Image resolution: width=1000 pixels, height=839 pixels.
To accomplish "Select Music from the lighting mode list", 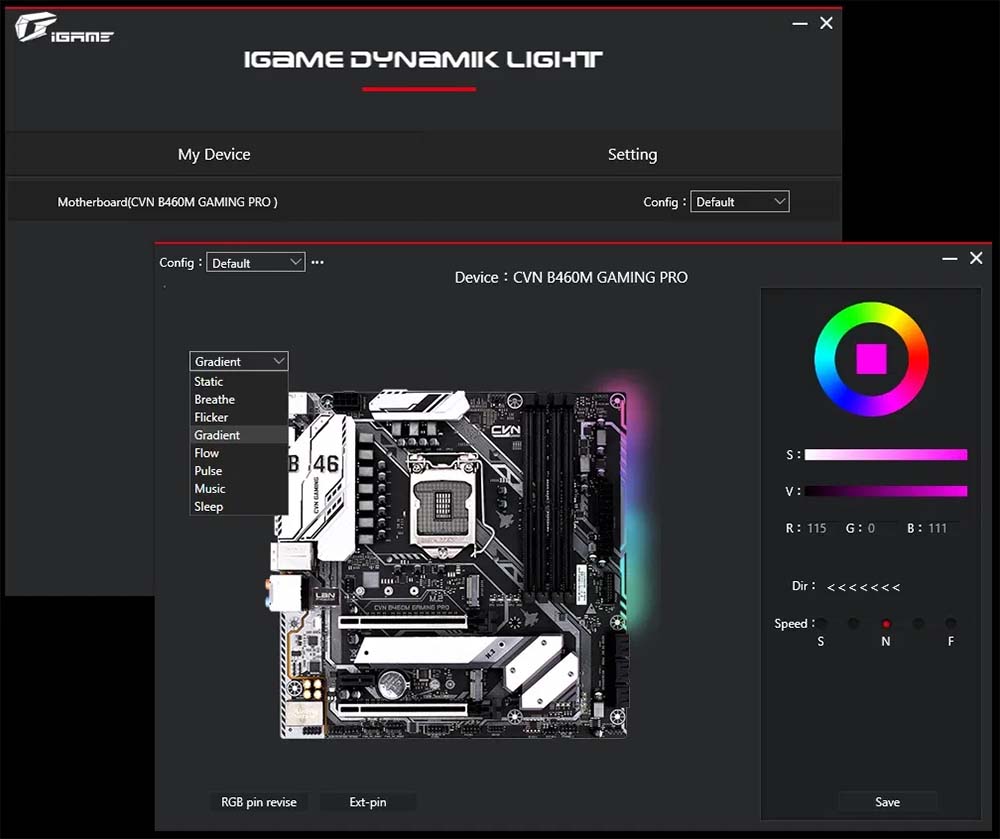I will (x=210, y=488).
